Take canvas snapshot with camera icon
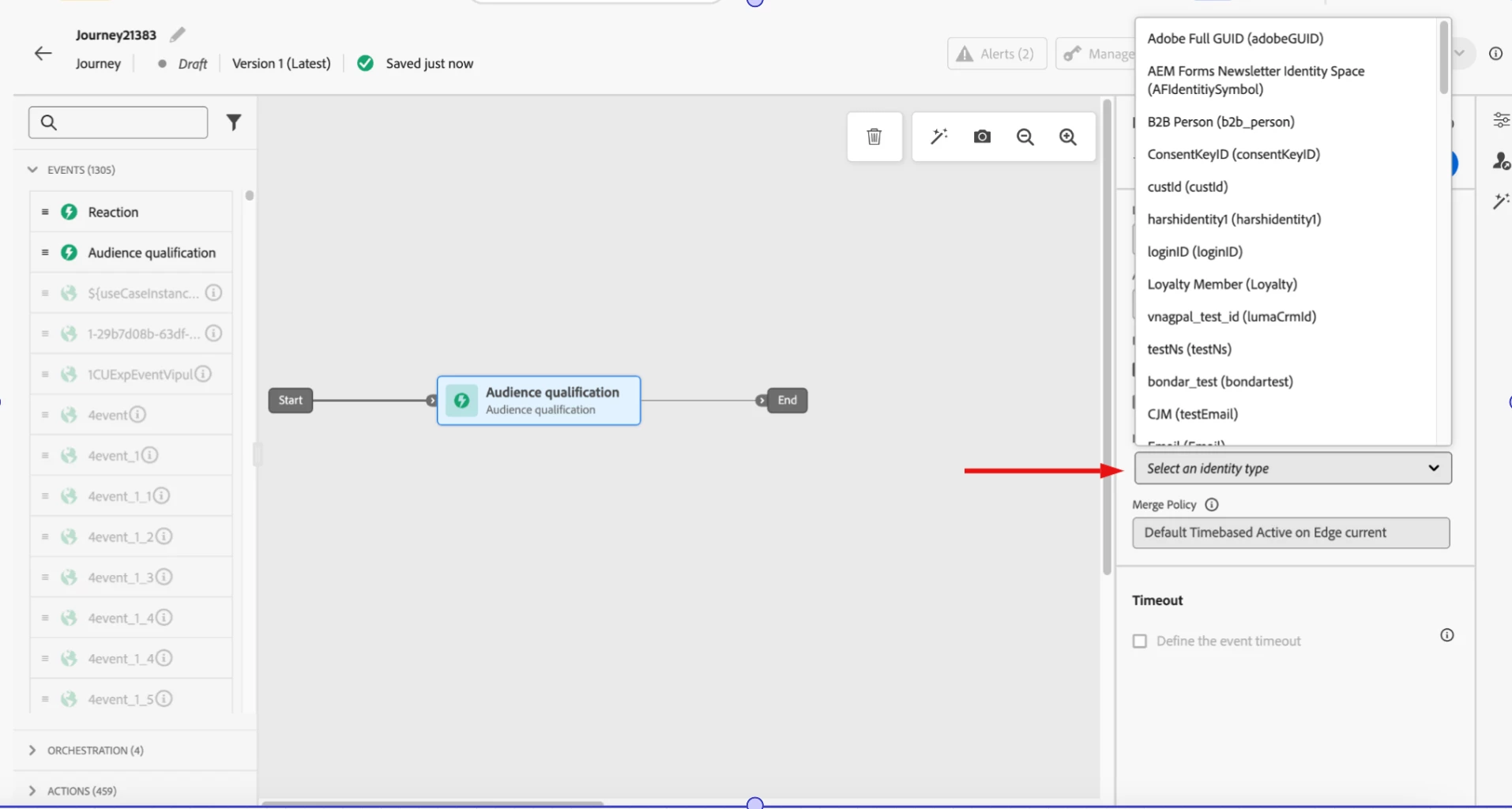 tap(982, 137)
